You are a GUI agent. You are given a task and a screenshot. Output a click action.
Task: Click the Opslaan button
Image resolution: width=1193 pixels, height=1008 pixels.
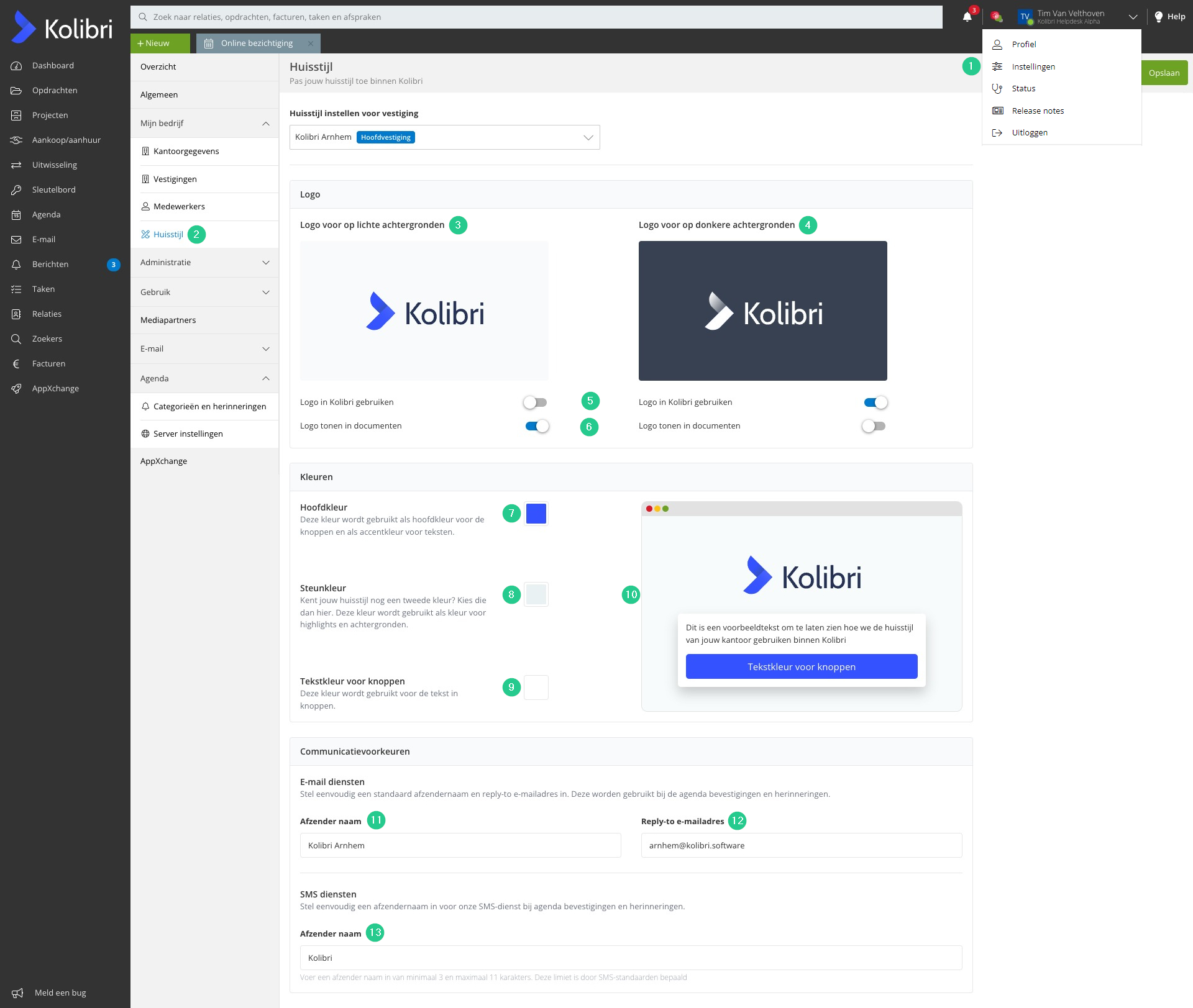pos(1164,73)
